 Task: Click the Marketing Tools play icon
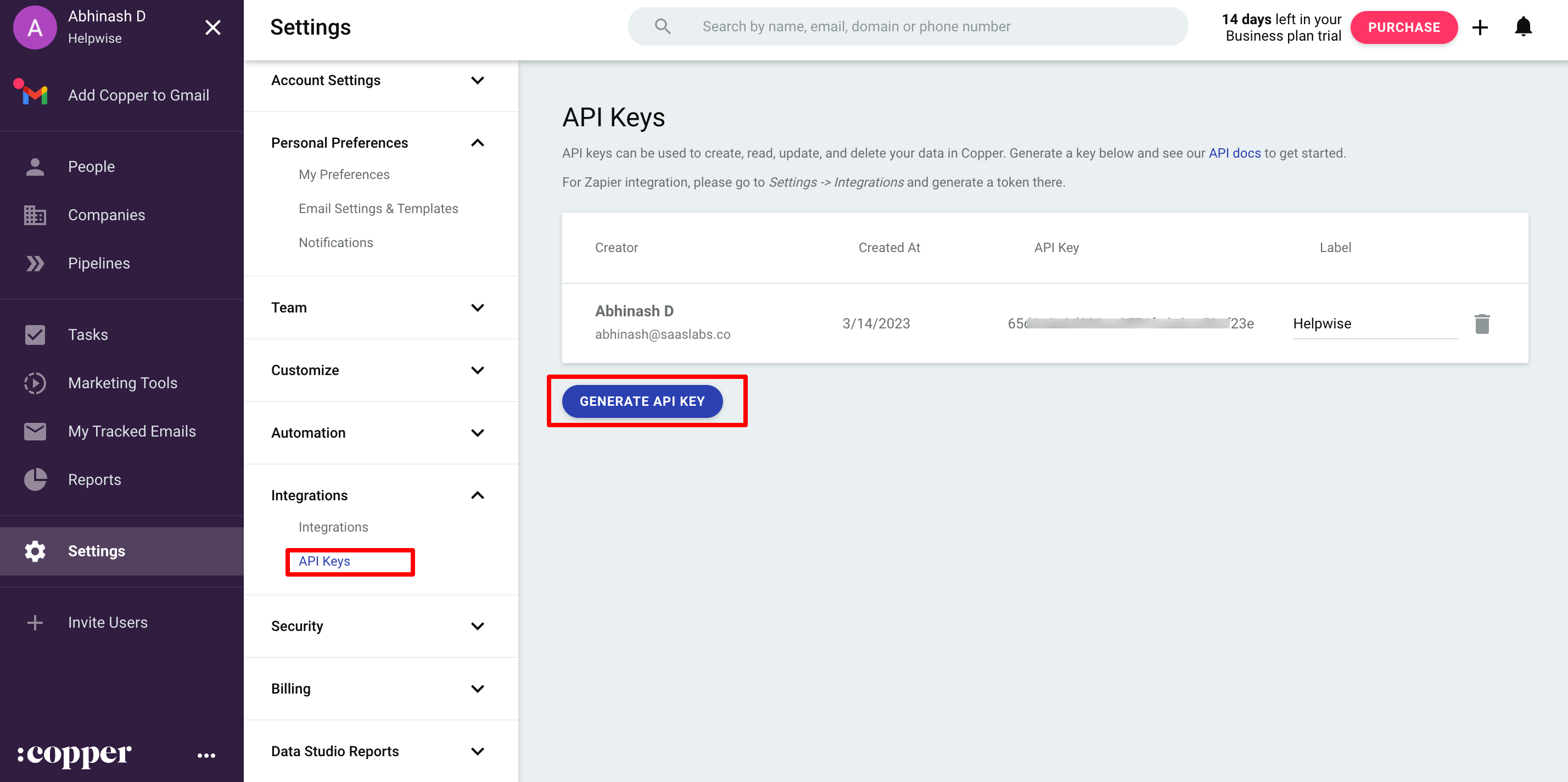[35, 383]
